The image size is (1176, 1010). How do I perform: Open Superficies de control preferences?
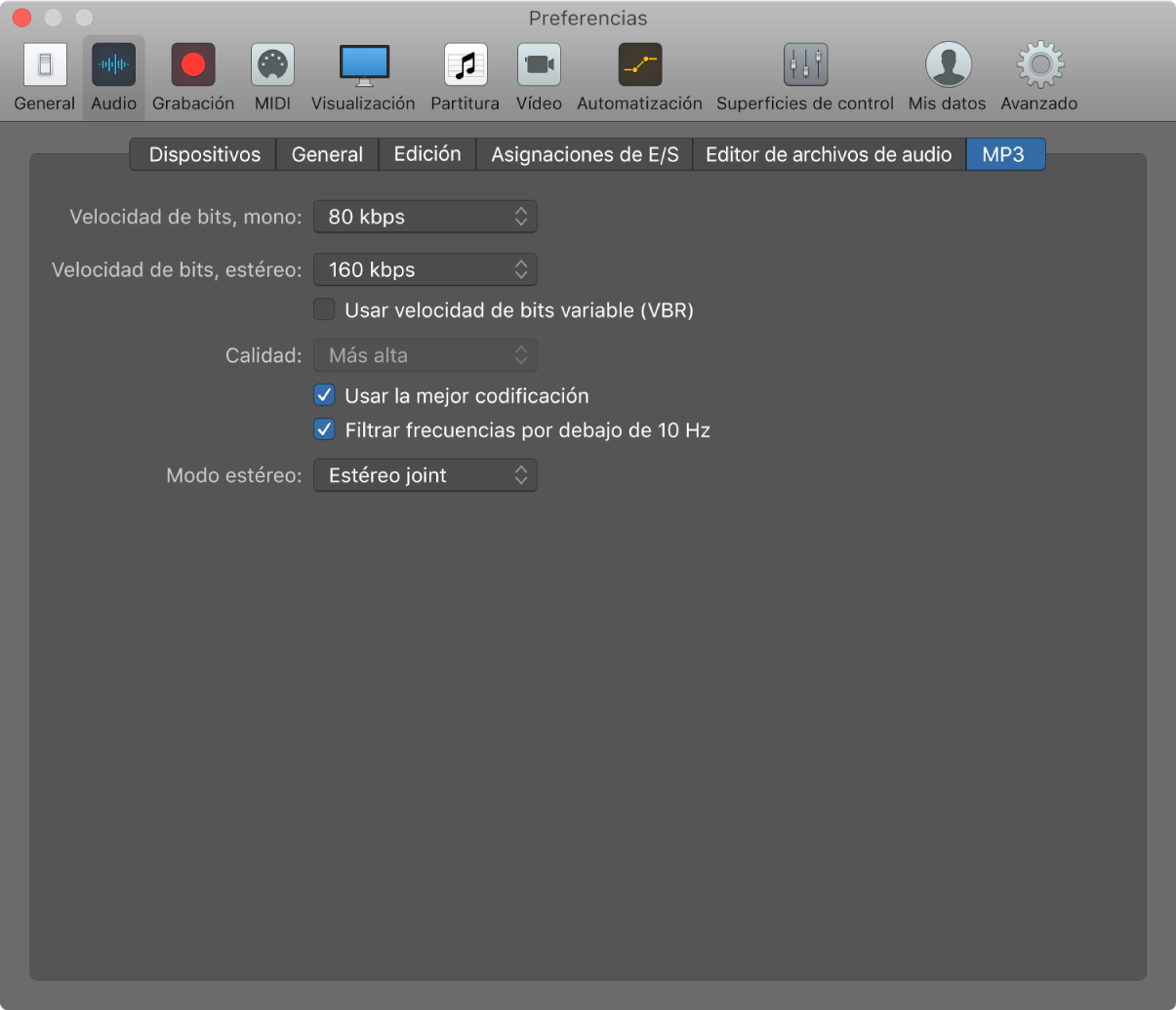tap(805, 66)
